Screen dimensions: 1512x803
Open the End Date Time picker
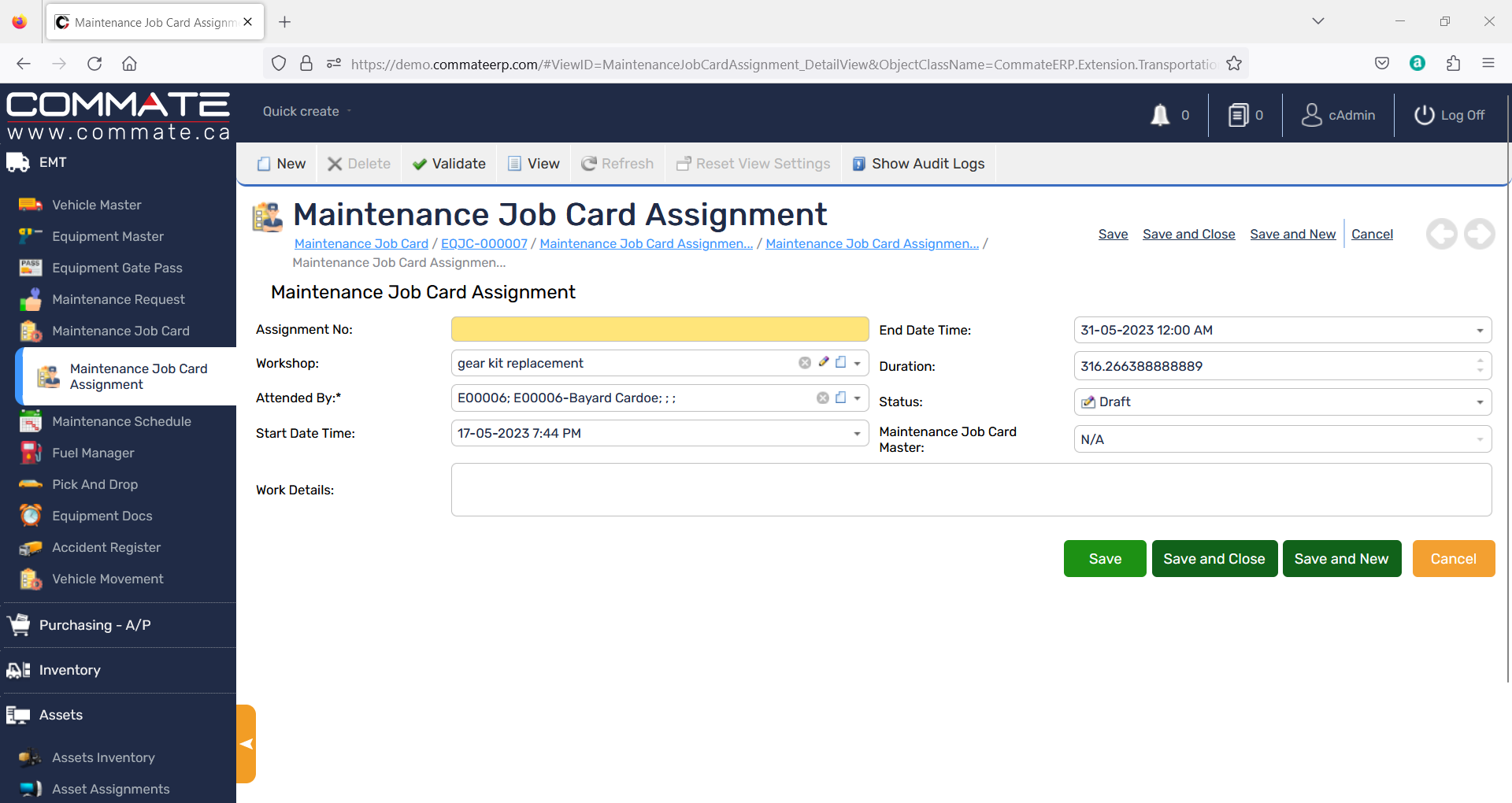(1480, 331)
